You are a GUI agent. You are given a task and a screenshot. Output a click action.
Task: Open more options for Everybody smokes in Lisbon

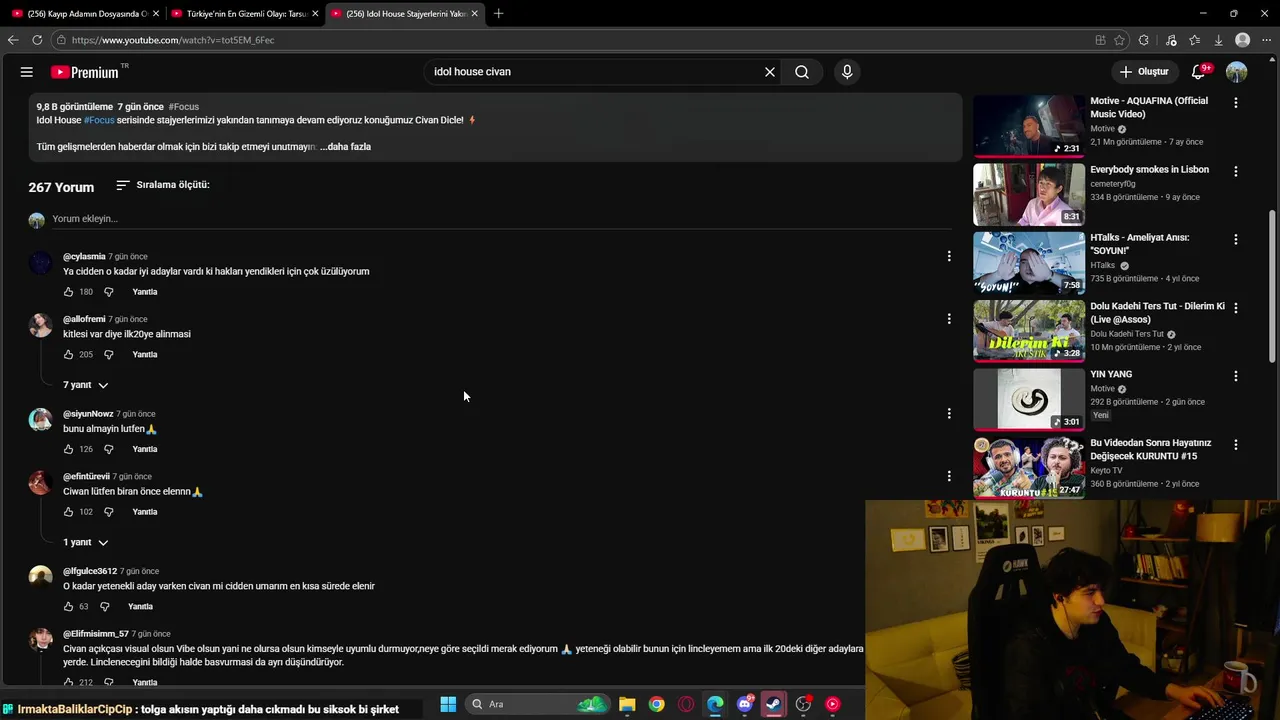[x=1236, y=171]
